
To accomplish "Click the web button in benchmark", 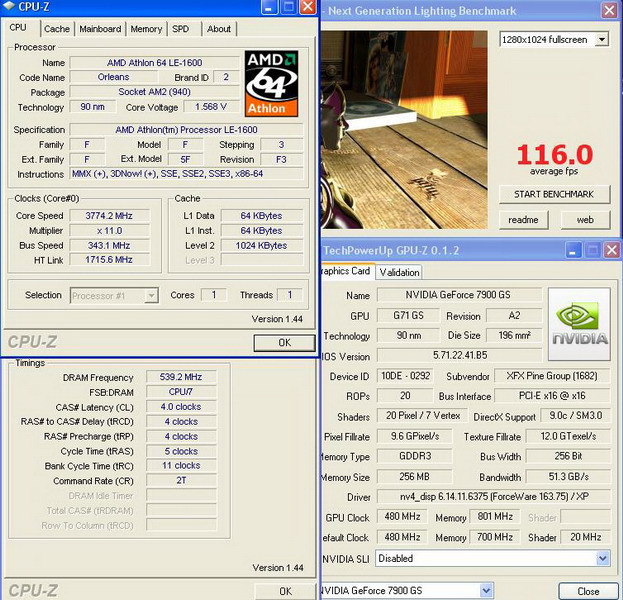I will [585, 220].
